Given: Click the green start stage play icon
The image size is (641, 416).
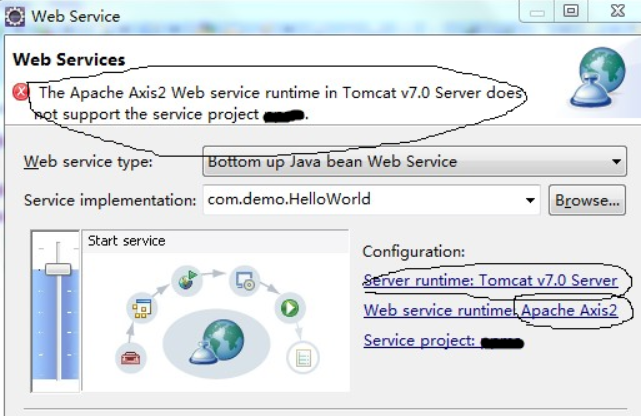Looking at the screenshot, I should point(290,308).
